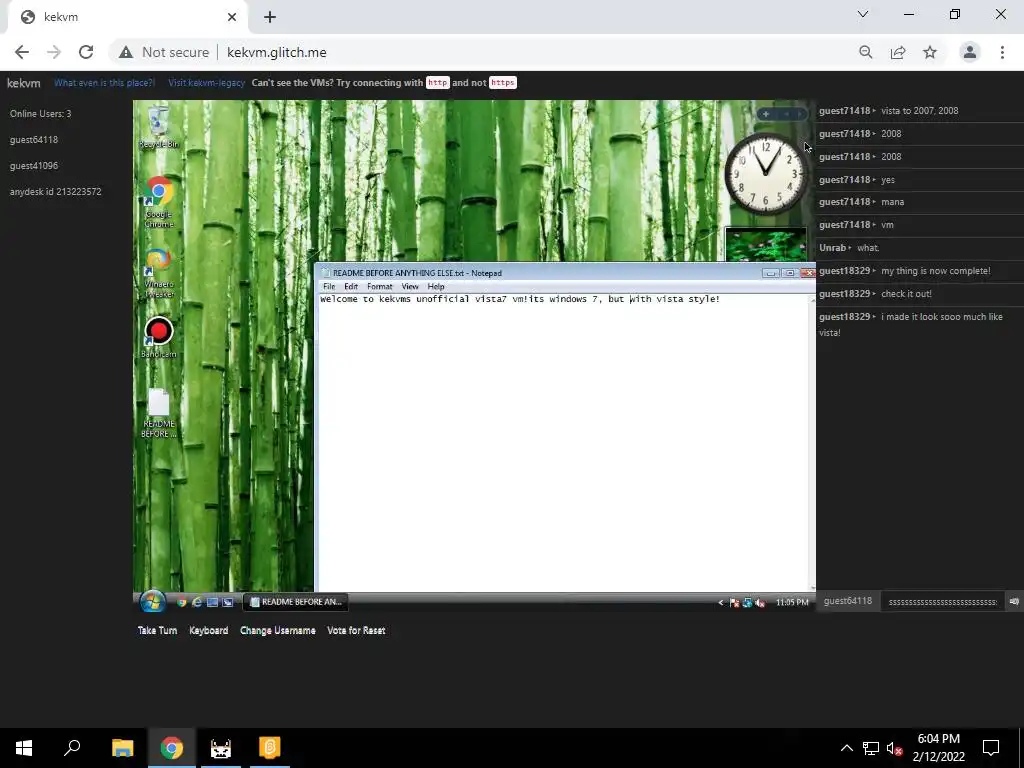Viewport: 1024px width, 768px height.
Task: Click the zoom magnifier icon in address bar
Action: tap(865, 52)
